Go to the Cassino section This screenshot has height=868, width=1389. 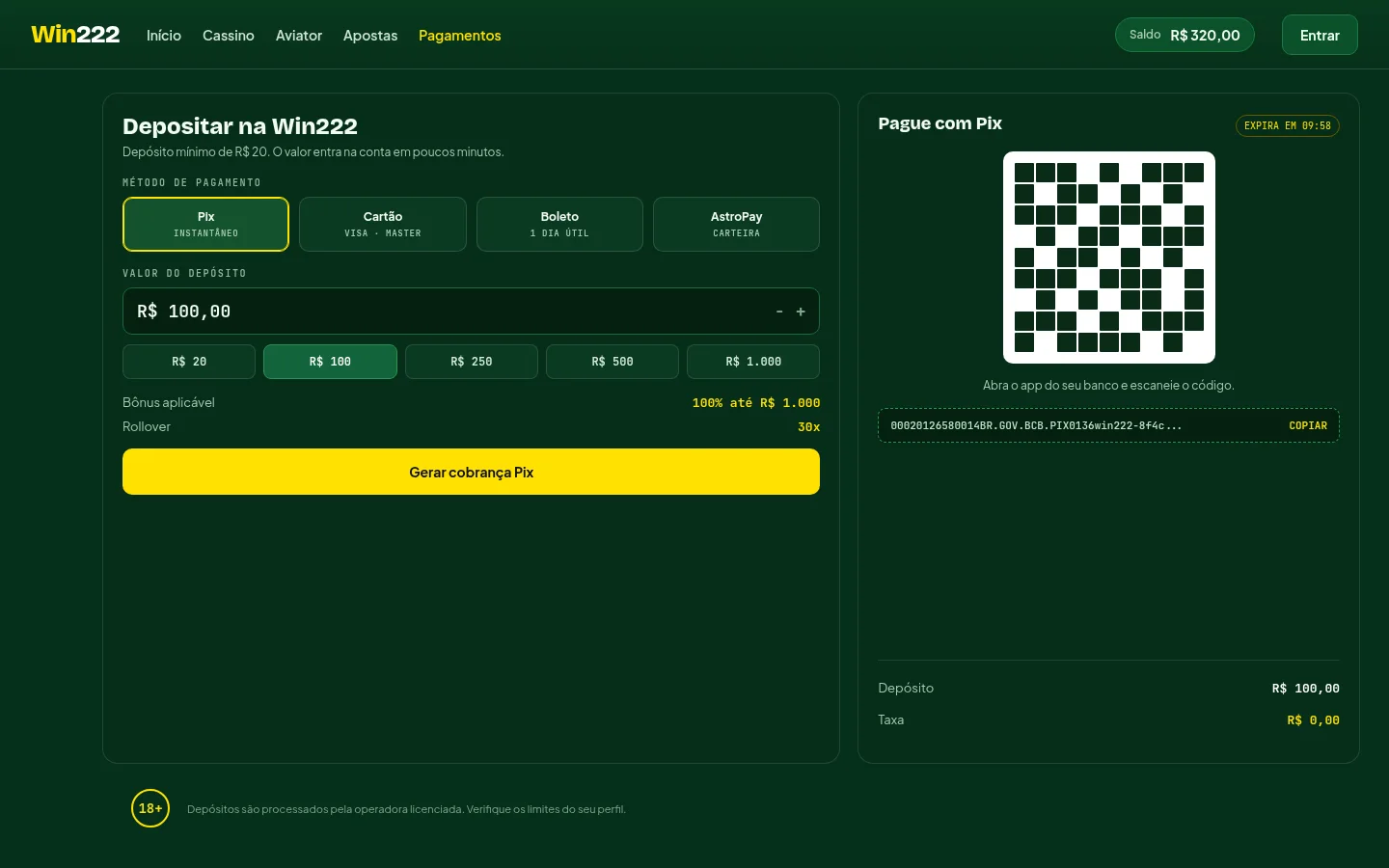229,35
